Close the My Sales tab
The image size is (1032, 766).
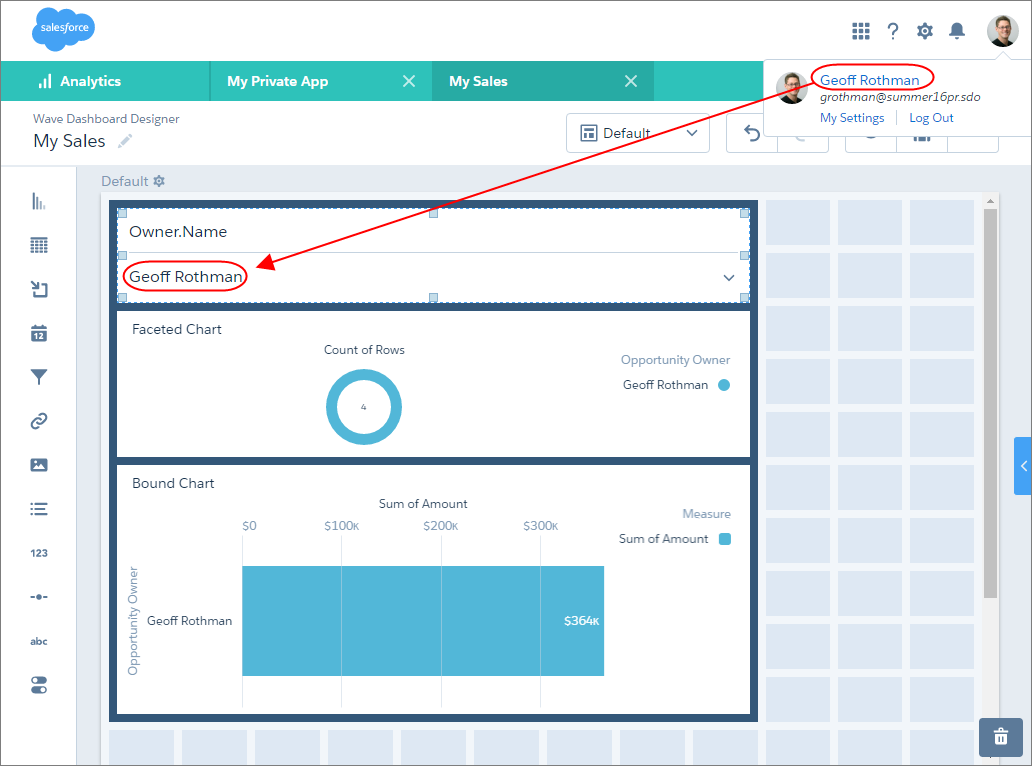coord(631,81)
